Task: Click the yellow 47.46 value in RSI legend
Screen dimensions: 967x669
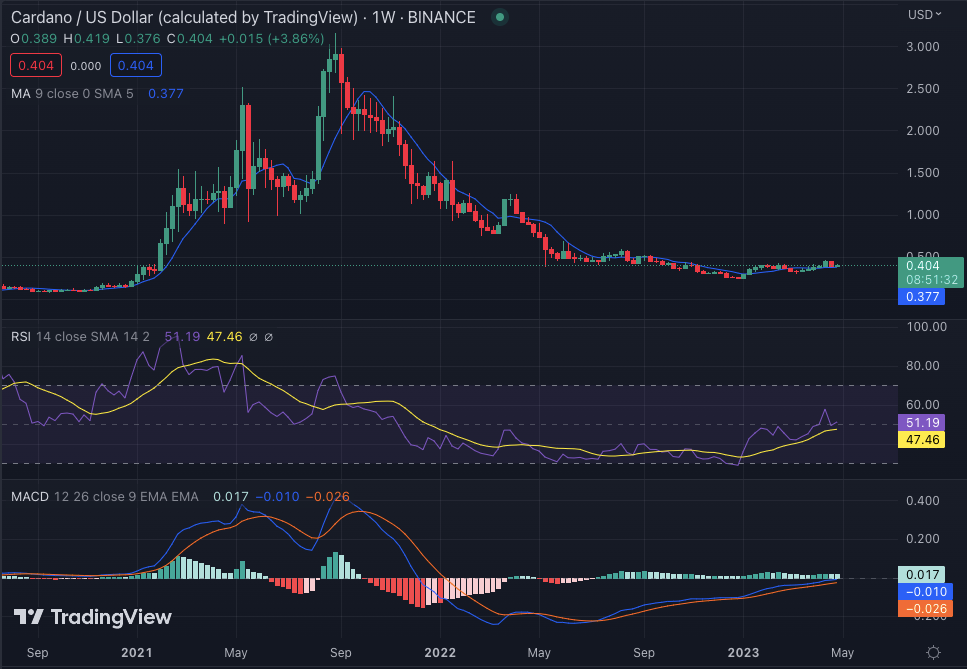Action: coord(224,337)
